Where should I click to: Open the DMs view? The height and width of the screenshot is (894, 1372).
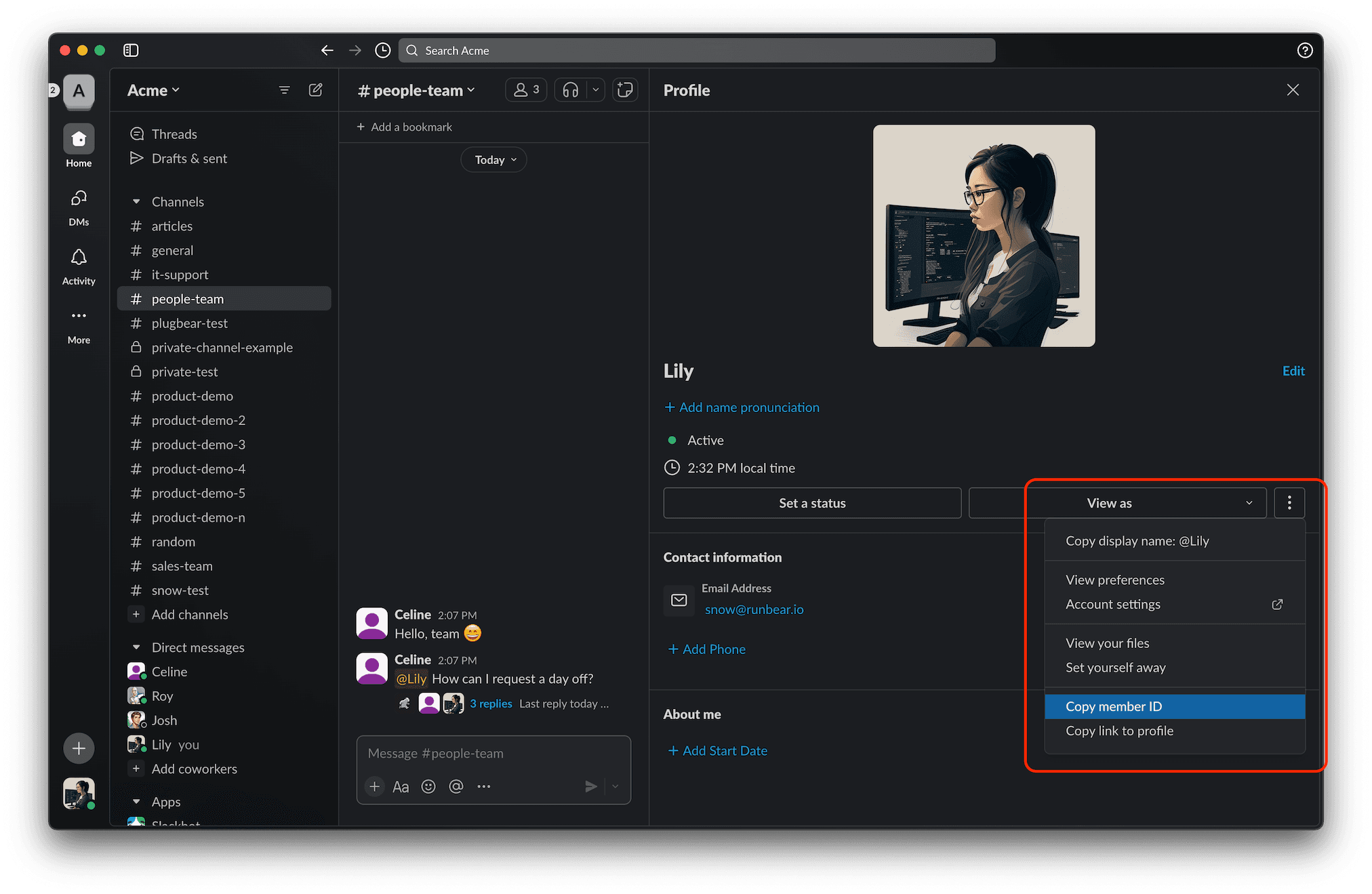click(79, 207)
